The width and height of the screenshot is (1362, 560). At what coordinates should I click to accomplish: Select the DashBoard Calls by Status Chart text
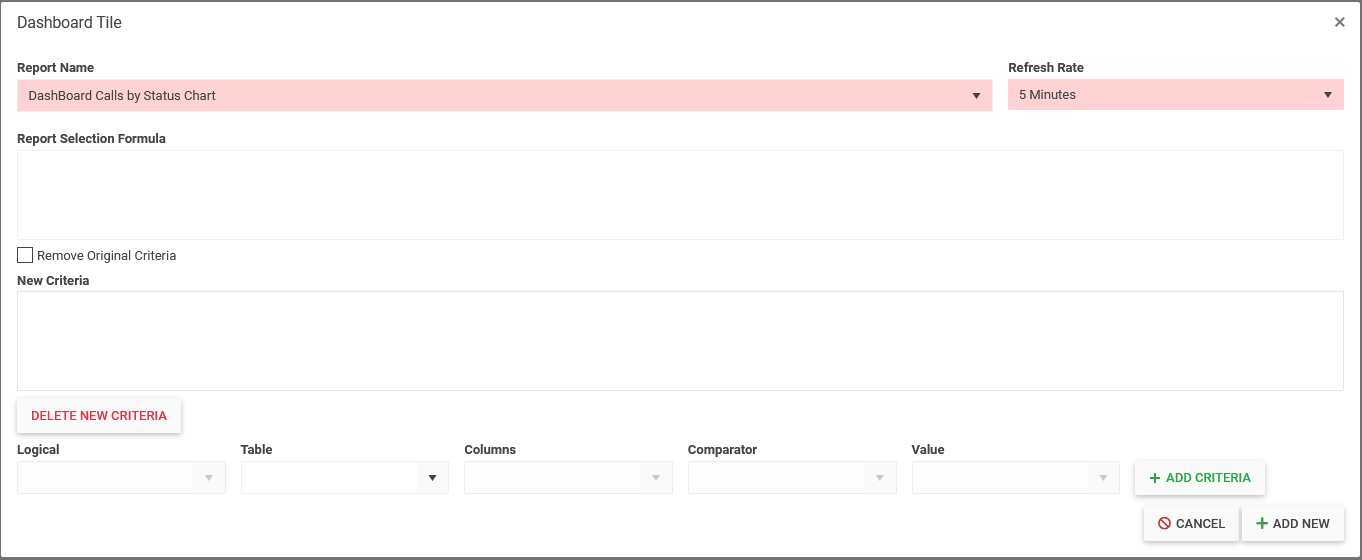click(122, 96)
